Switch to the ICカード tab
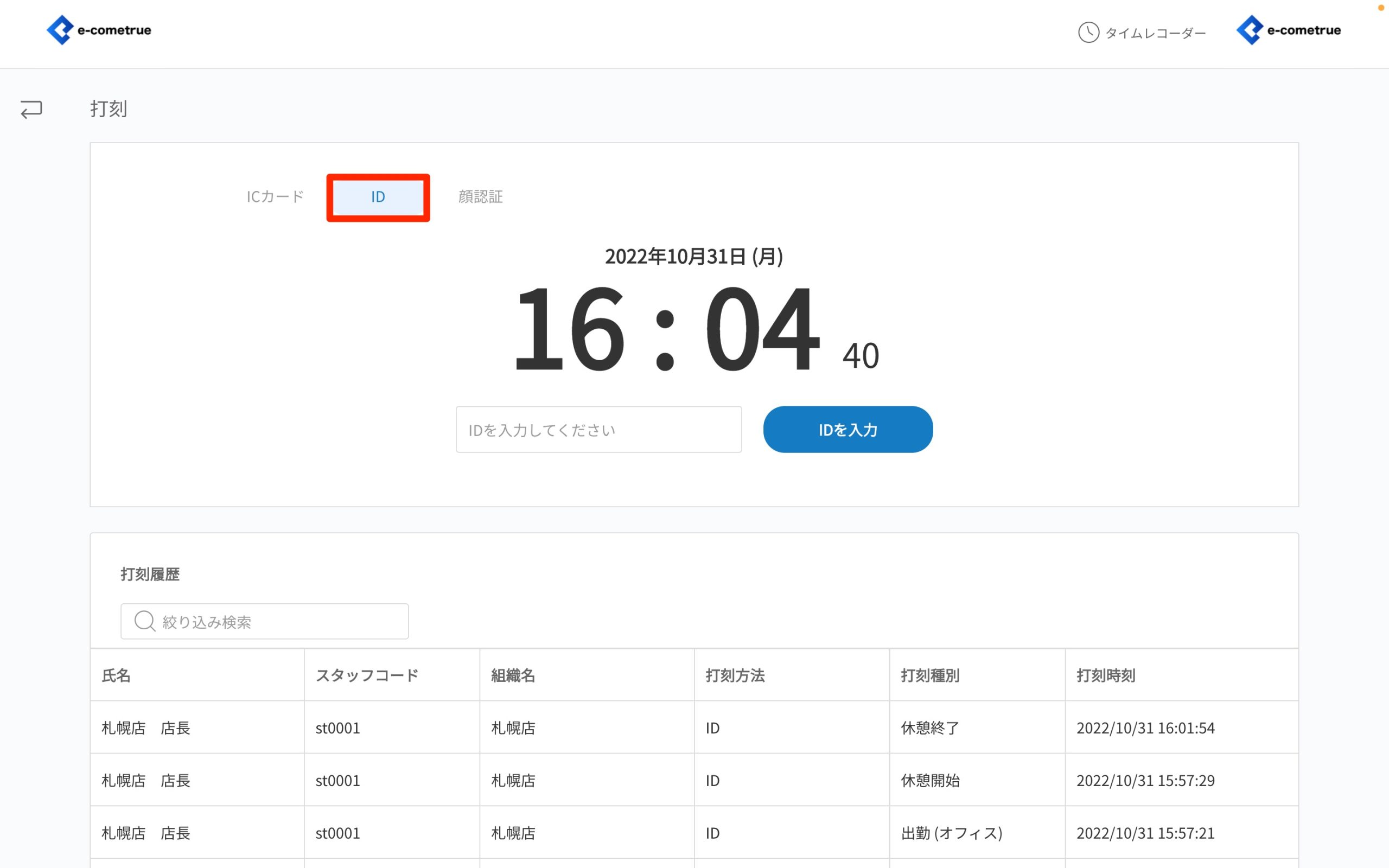The image size is (1389, 868). 275,197
